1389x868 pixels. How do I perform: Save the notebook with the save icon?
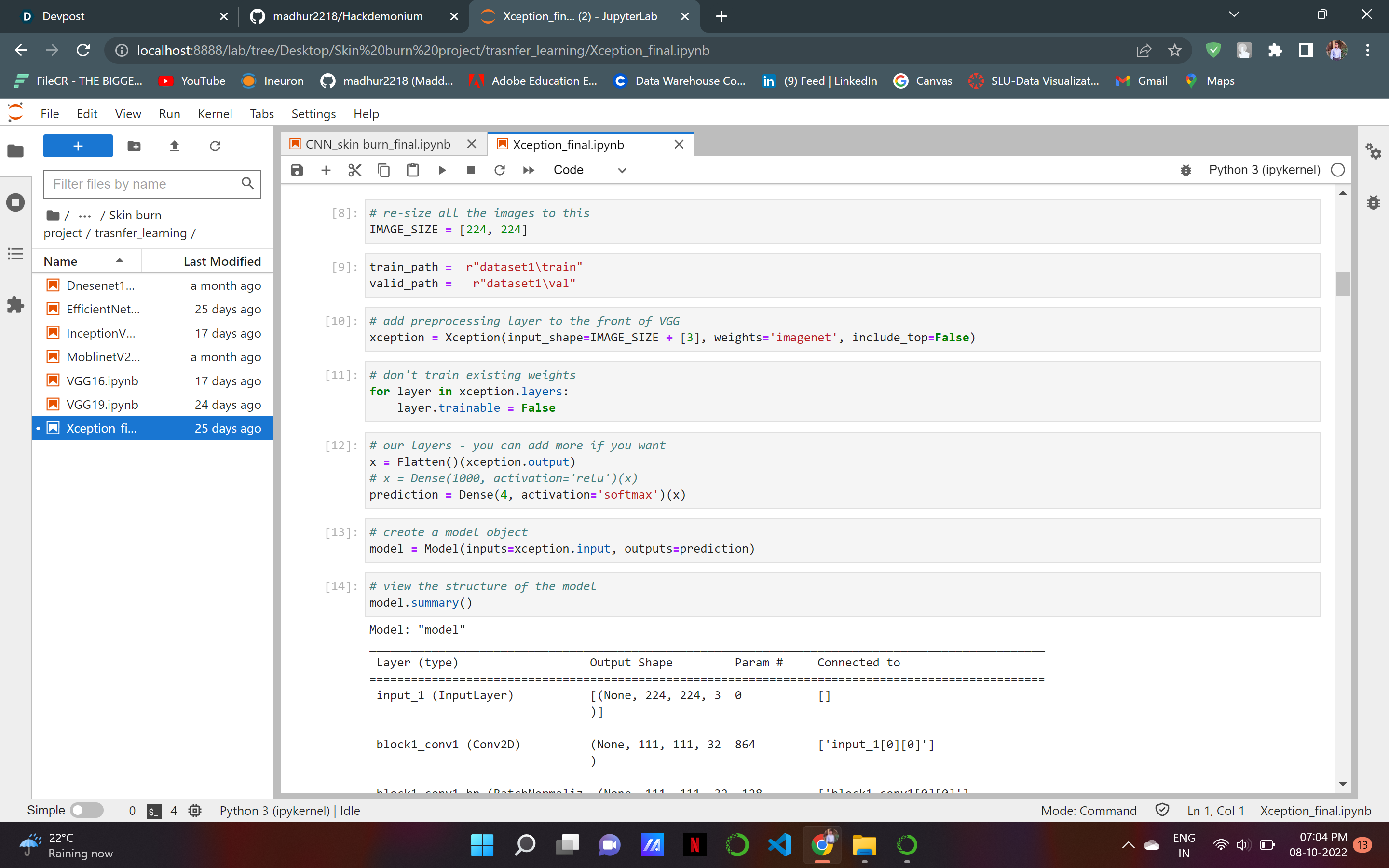(x=297, y=170)
